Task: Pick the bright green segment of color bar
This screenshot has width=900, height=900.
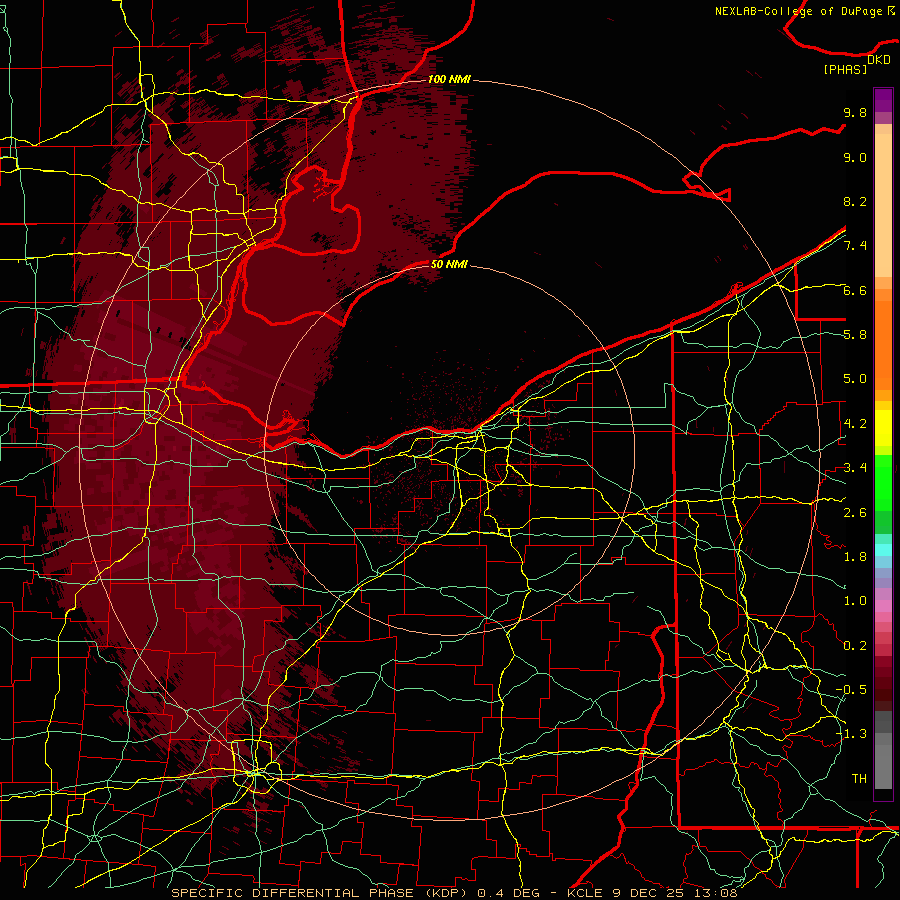Action: 883,483
